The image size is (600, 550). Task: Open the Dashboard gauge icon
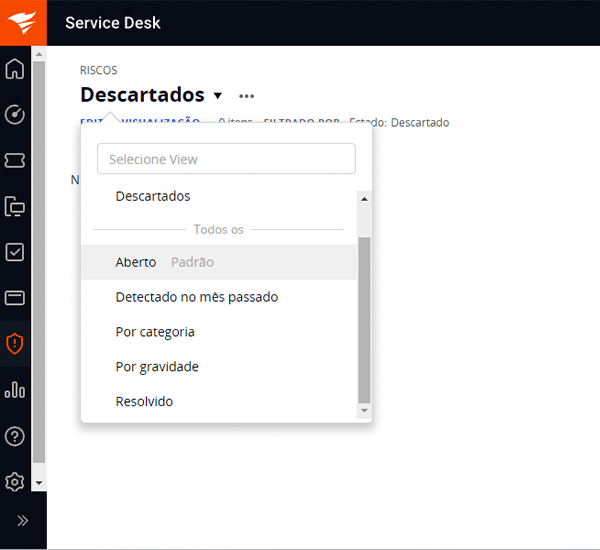[15, 114]
